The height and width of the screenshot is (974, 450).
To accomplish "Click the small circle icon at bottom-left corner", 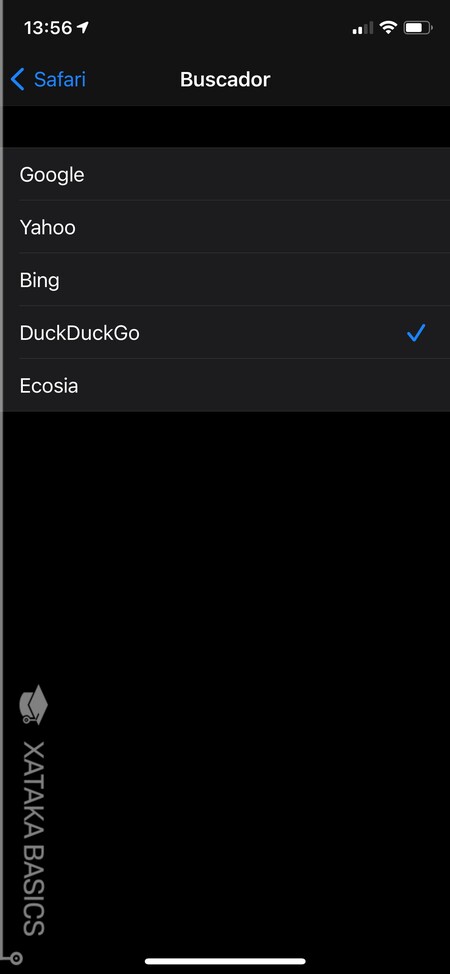I will point(16,958).
